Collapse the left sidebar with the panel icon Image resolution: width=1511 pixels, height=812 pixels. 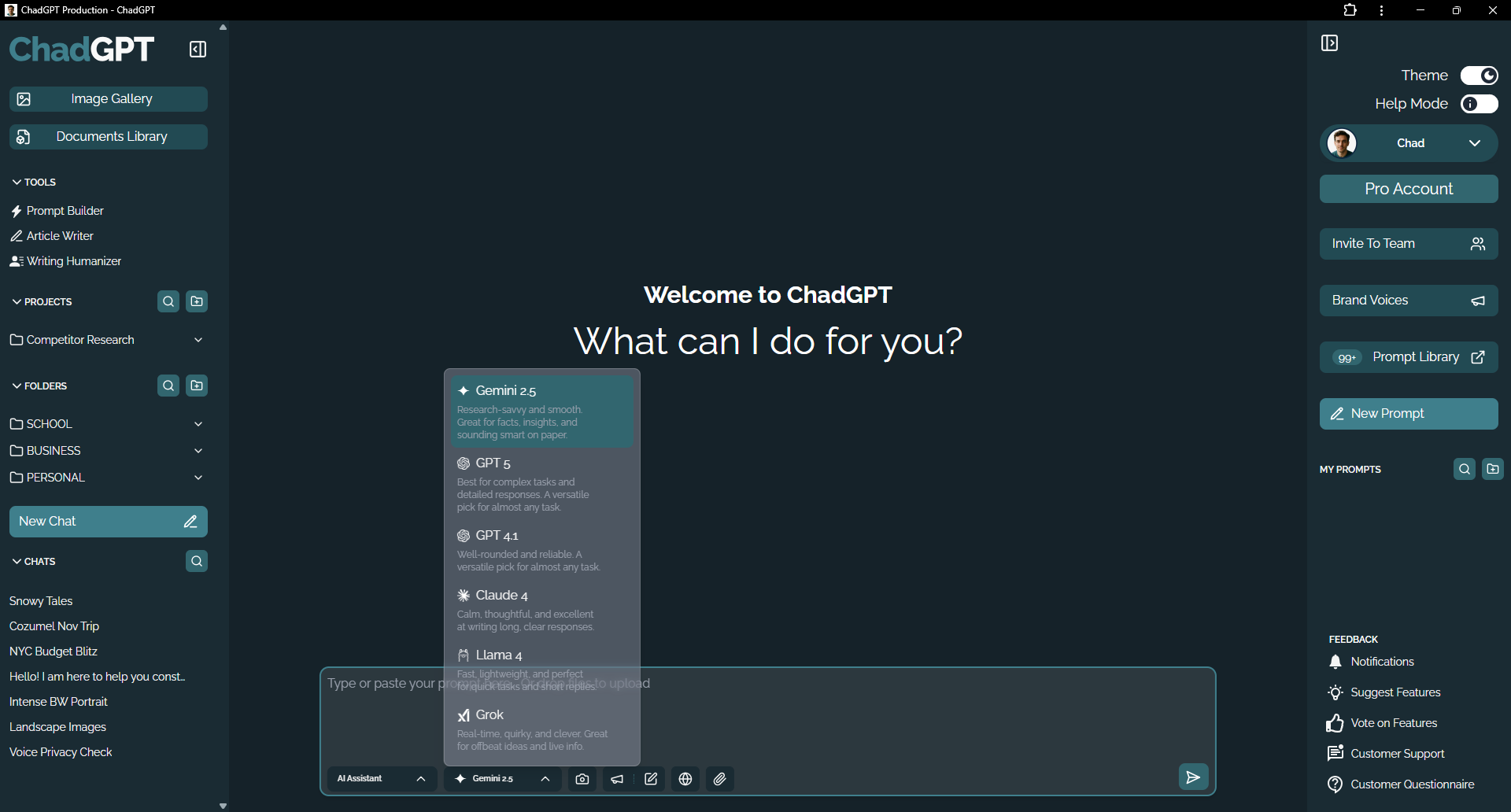coord(197,49)
